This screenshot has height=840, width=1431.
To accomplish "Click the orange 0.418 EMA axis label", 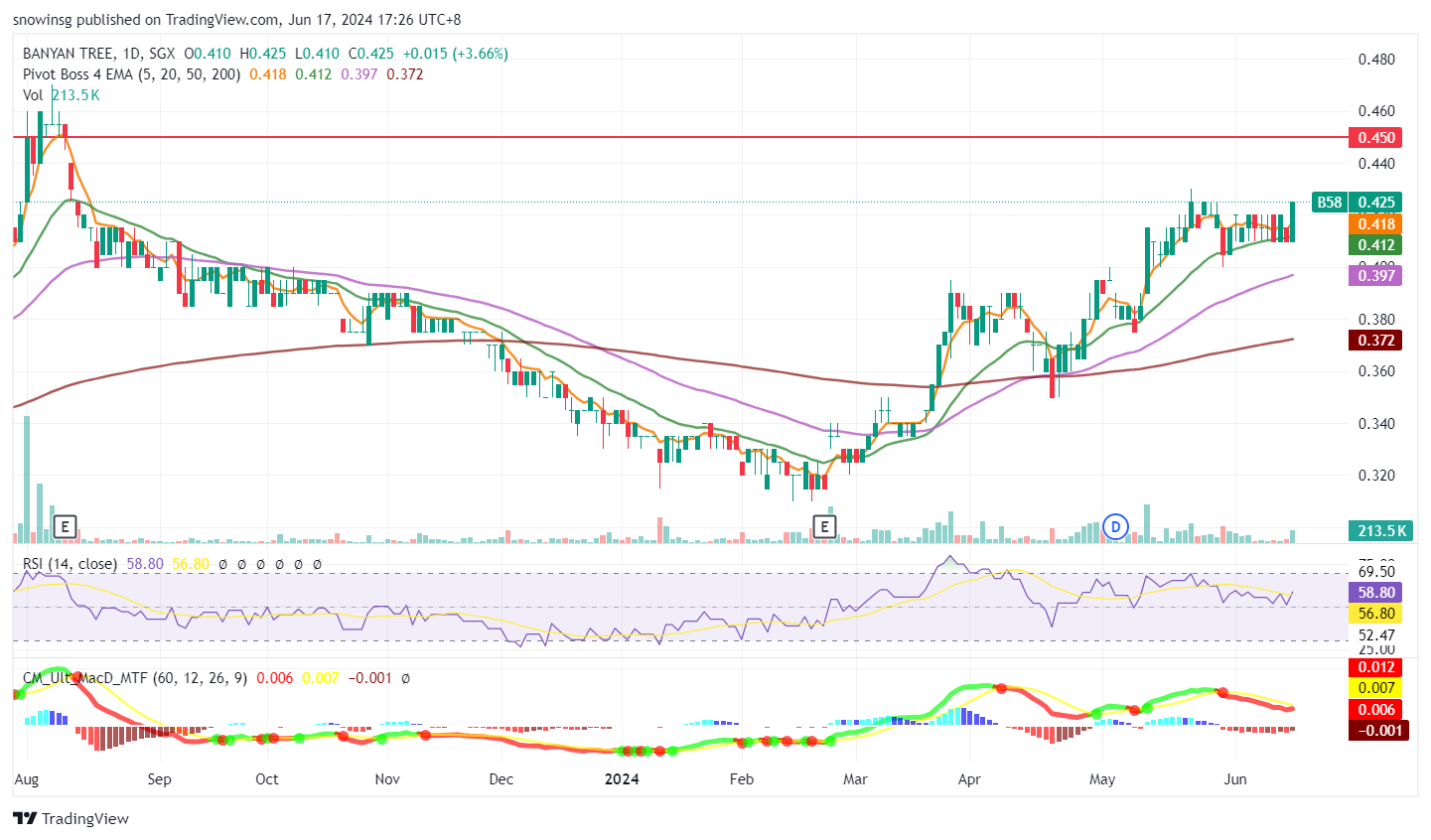I will [1375, 224].
